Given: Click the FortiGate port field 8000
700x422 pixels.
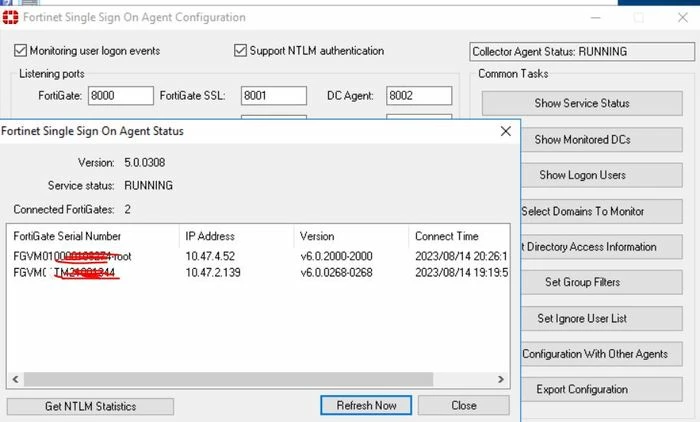Looking at the screenshot, I should (x=121, y=96).
